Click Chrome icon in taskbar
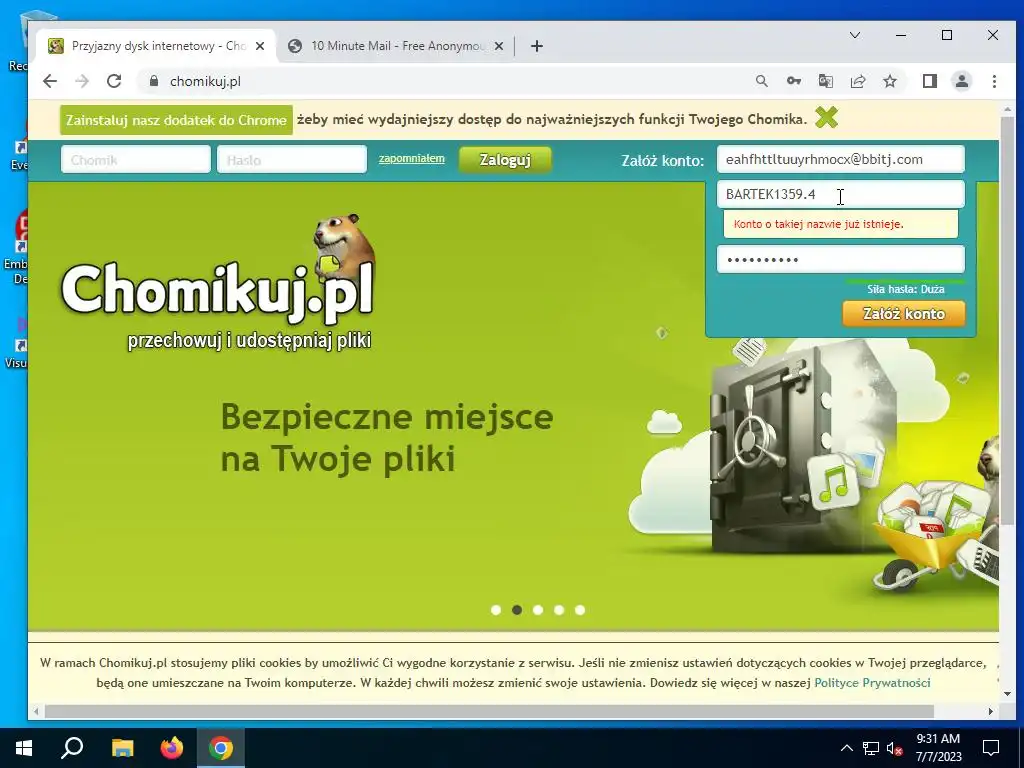Viewport: 1024px width, 768px height. 221,748
